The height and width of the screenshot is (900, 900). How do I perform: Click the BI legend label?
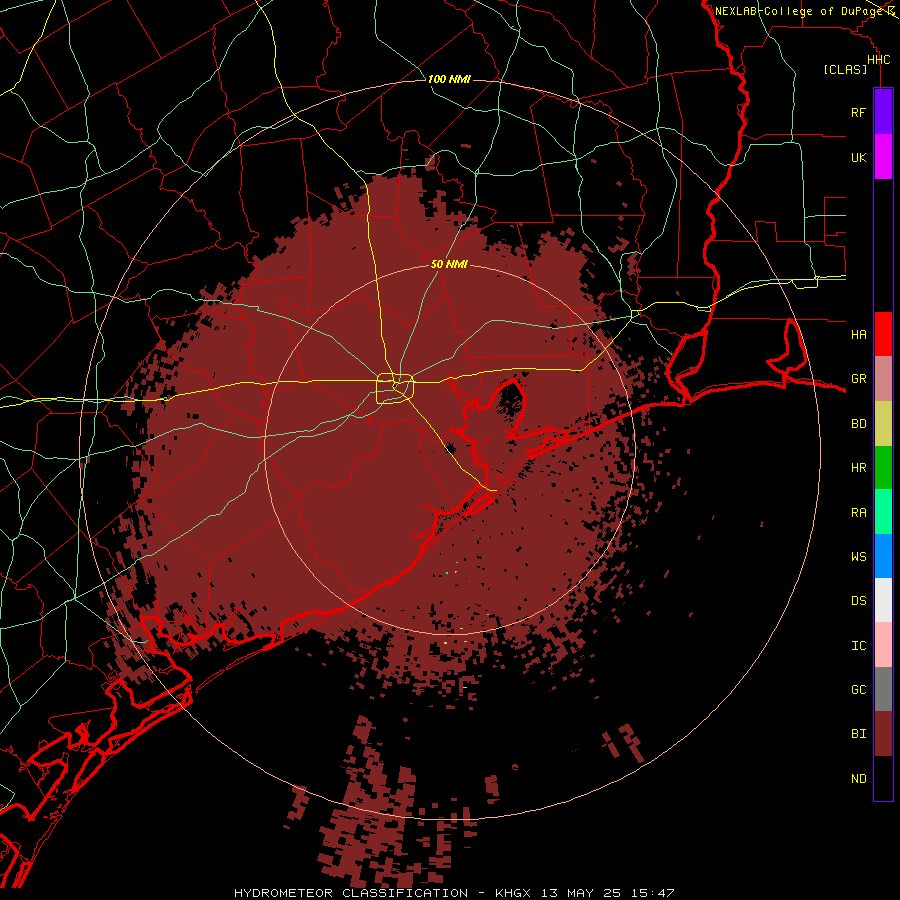click(x=858, y=734)
